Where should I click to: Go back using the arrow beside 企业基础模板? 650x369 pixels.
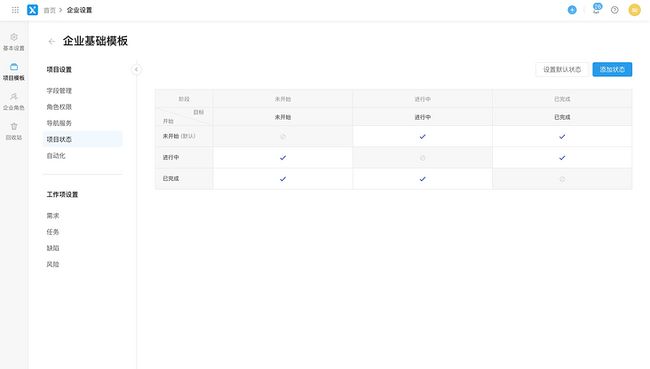click(51, 41)
